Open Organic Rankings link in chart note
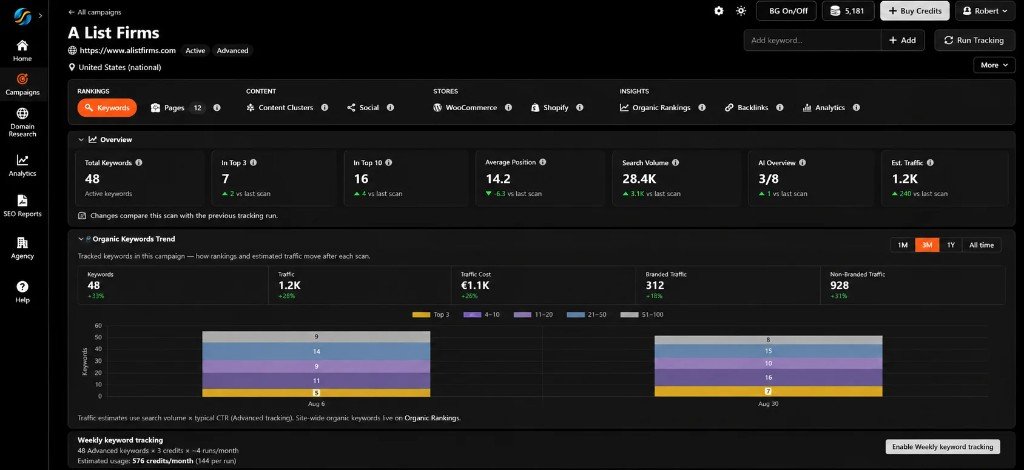Image resolution: width=1024 pixels, height=470 pixels. pos(432,418)
